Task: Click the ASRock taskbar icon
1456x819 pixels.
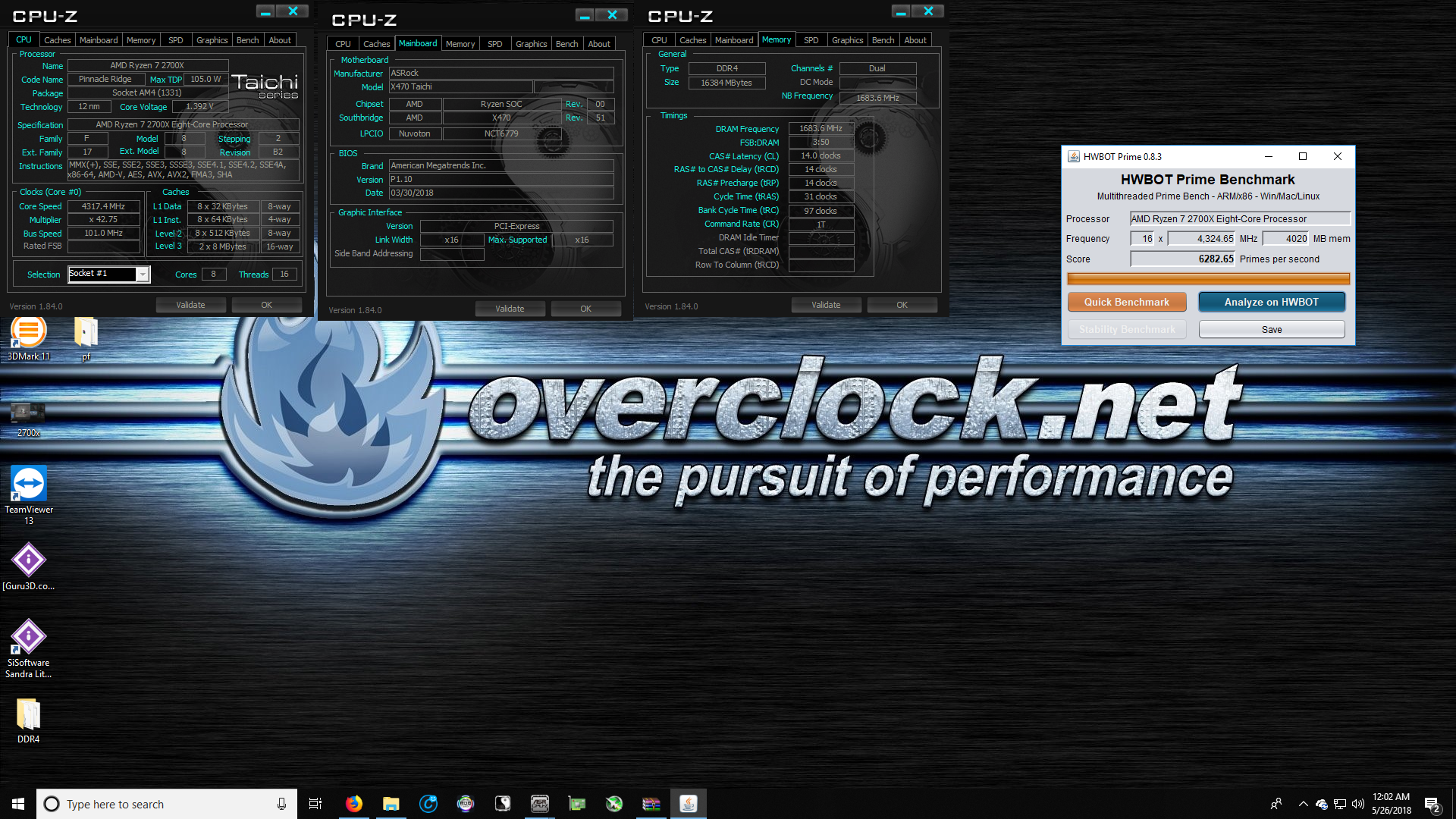Action: point(539,804)
